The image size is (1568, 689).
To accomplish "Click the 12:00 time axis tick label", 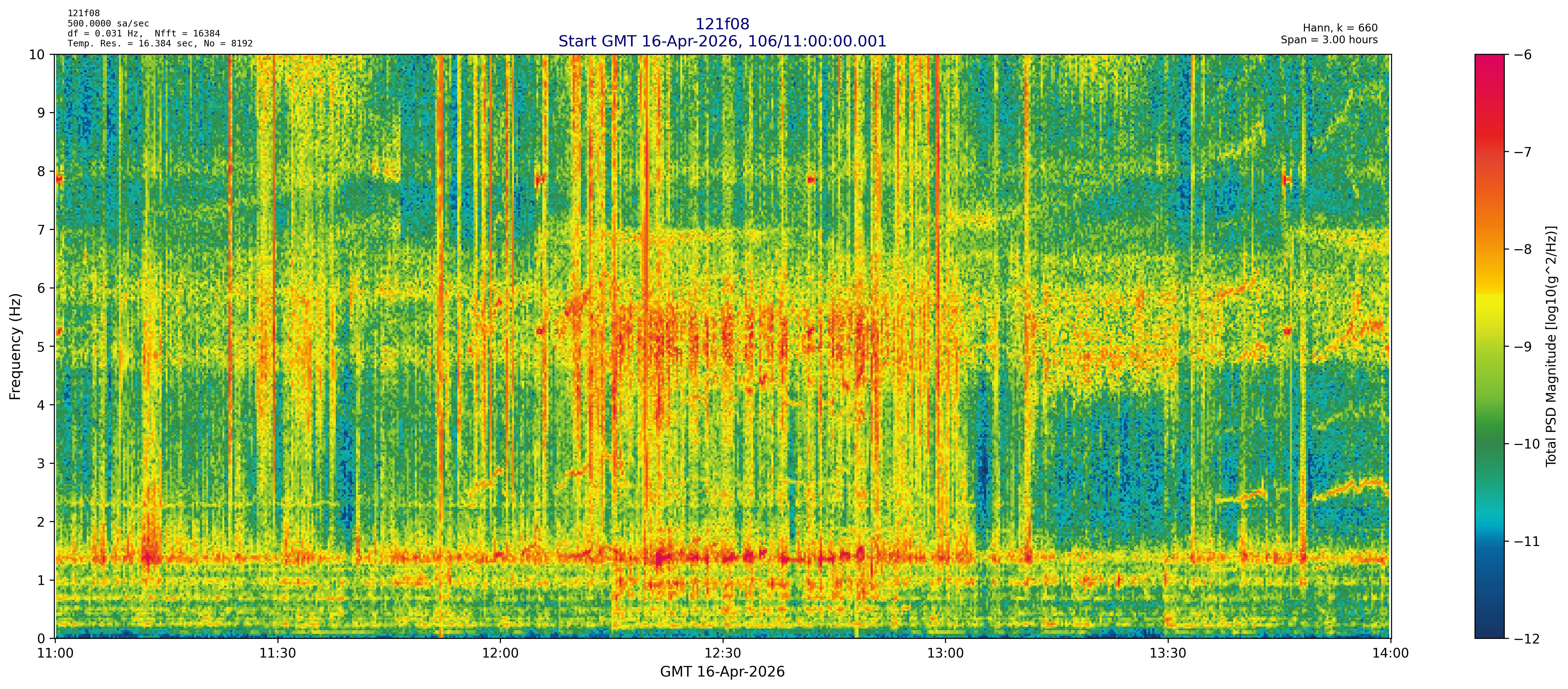I will coord(500,654).
